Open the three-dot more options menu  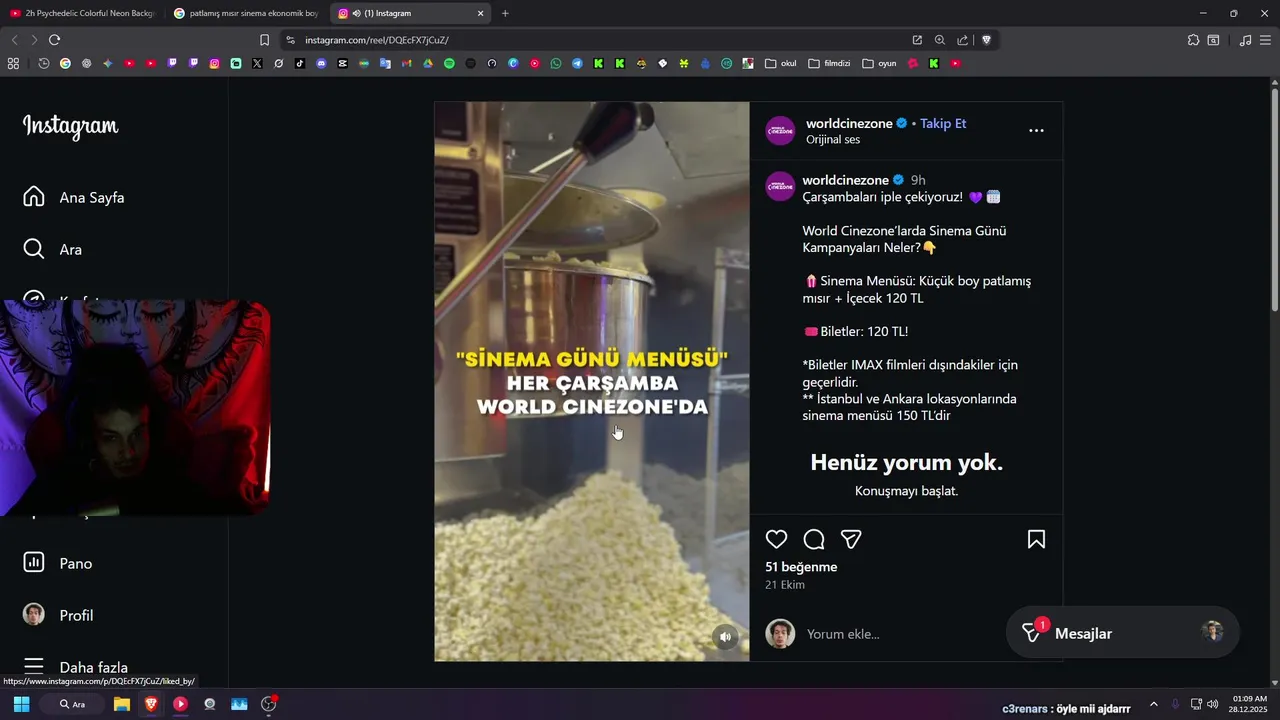pyautogui.click(x=1036, y=130)
